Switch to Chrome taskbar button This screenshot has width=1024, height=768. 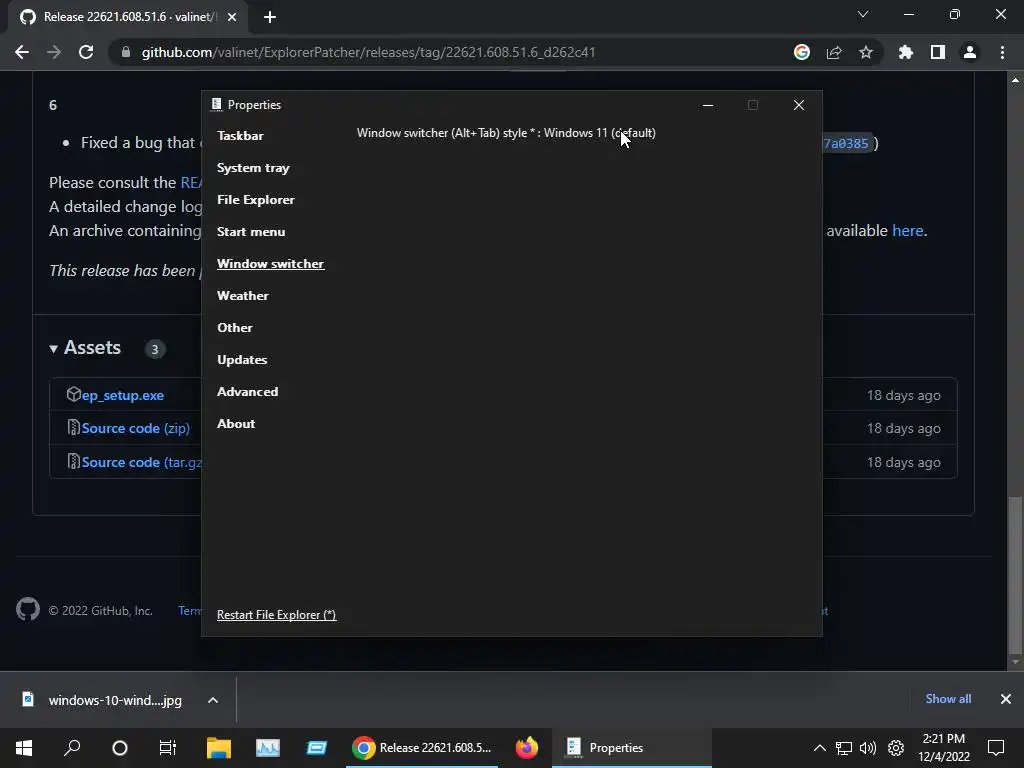tap(422, 748)
